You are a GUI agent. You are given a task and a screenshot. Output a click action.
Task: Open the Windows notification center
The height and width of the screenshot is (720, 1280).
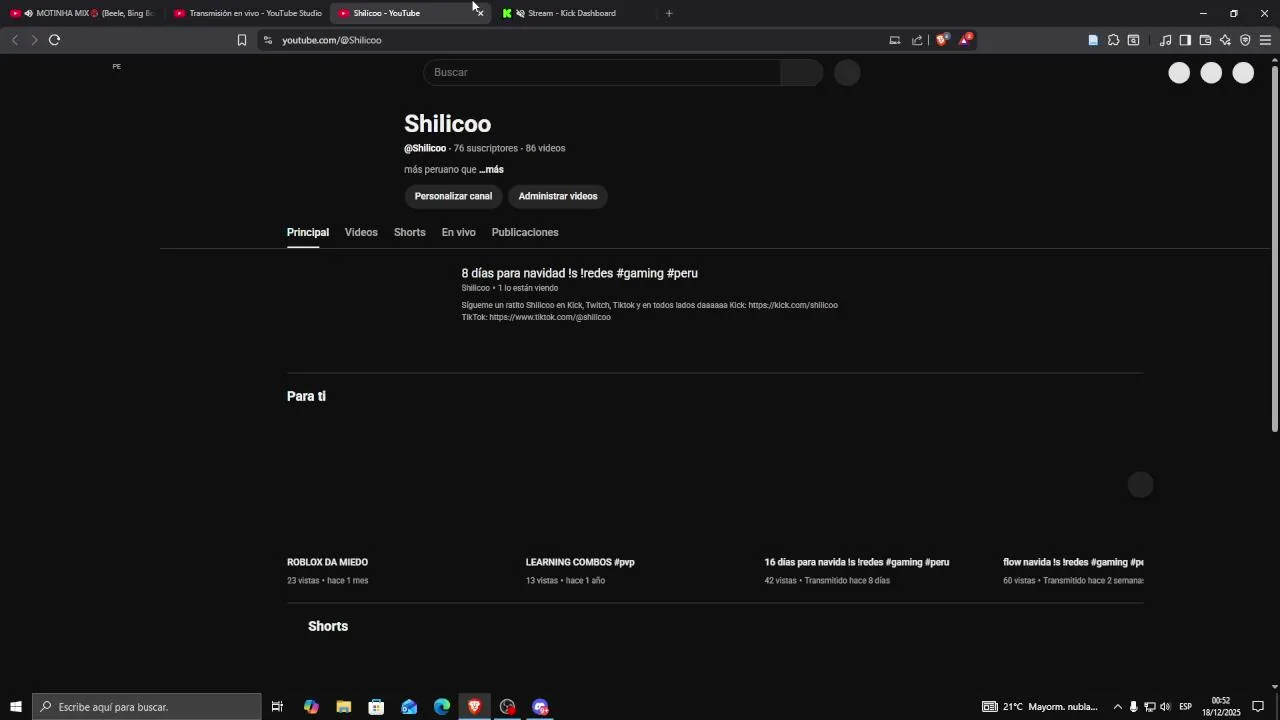tap(1259, 707)
